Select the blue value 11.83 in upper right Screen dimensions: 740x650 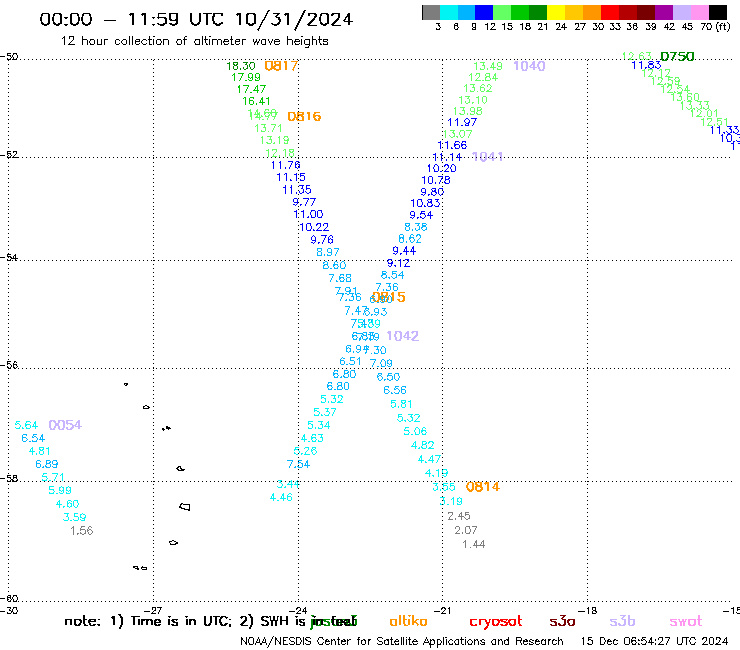(647, 66)
